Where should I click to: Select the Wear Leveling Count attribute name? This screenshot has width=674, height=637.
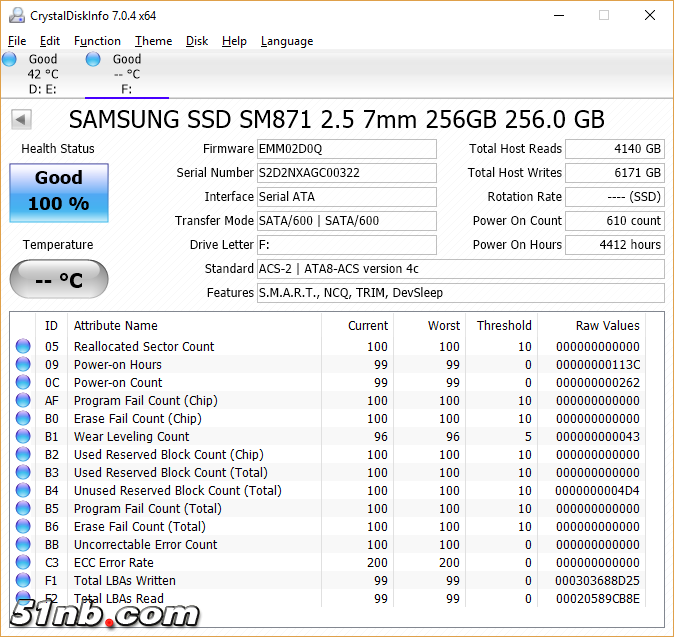click(132, 437)
